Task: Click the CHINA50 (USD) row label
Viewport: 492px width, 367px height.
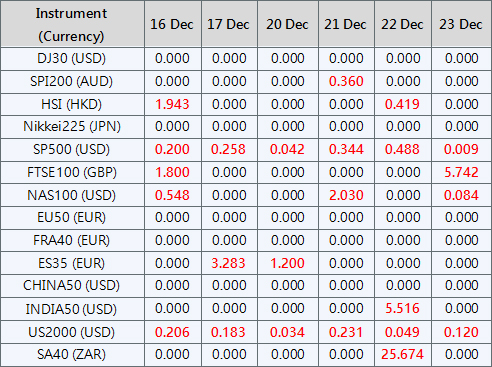Action: (71, 285)
